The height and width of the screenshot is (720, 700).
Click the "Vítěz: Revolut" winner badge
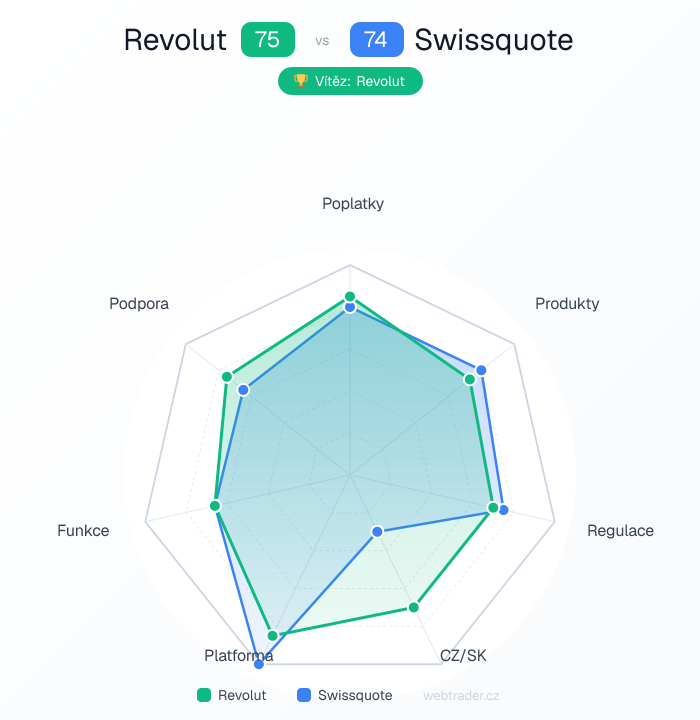pos(350,81)
